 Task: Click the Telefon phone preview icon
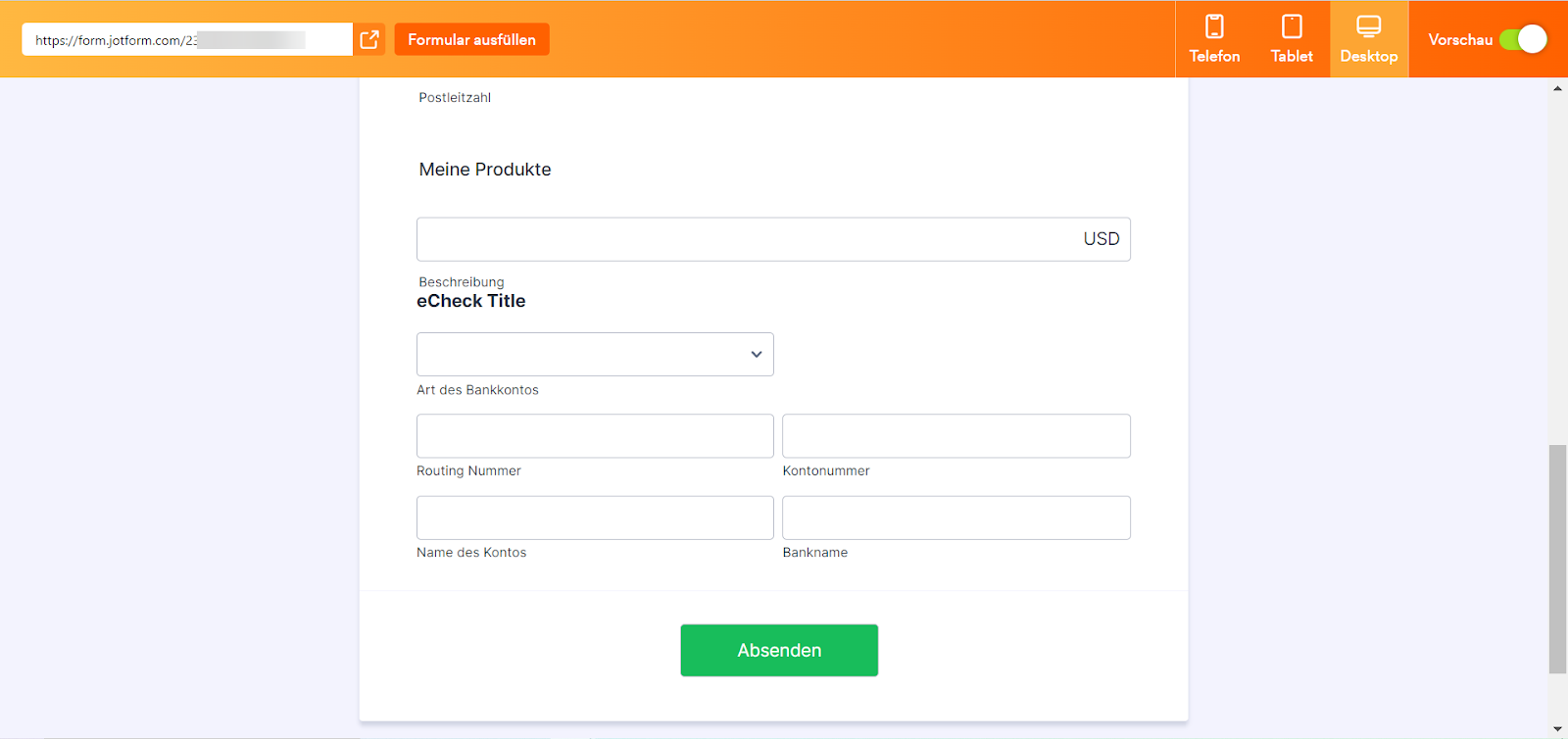tap(1214, 26)
